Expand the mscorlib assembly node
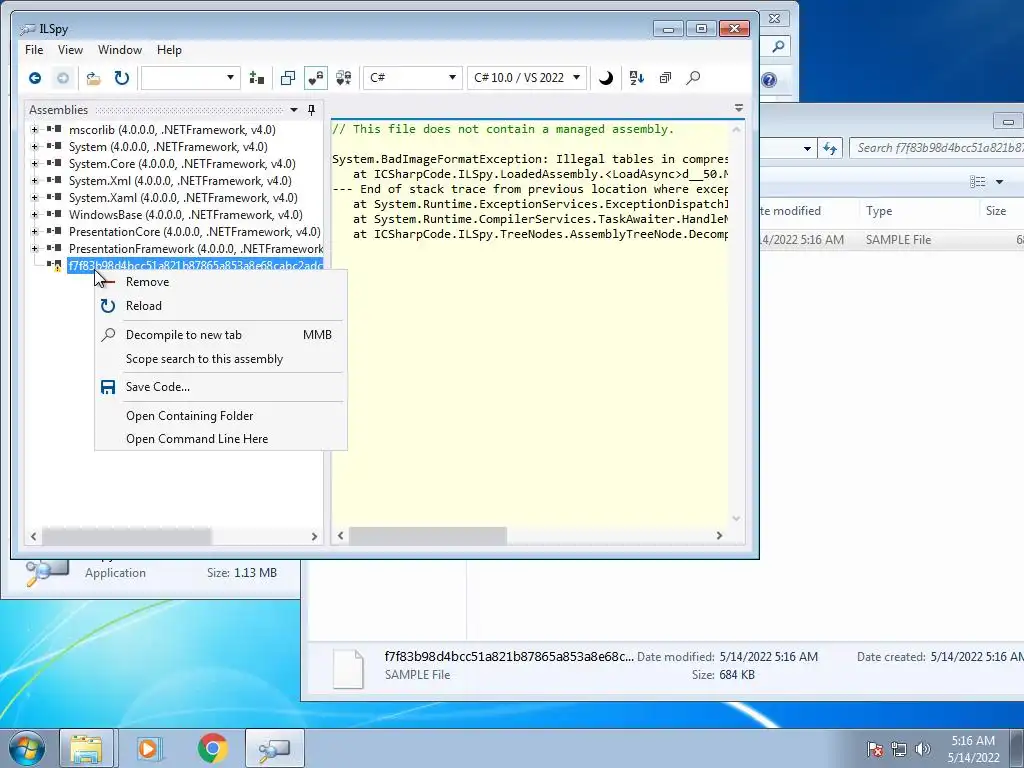Screen dimensions: 1024x768 pos(35,129)
